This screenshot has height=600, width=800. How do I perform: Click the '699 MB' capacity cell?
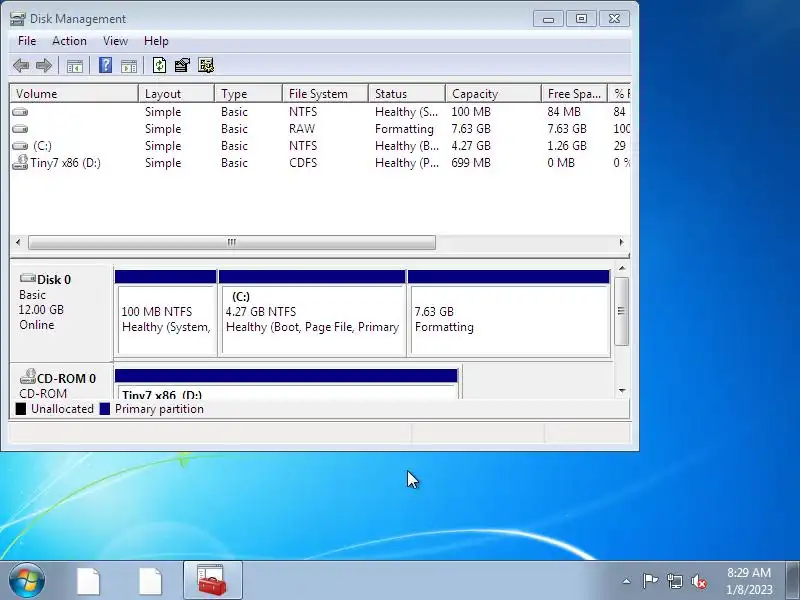click(x=470, y=163)
